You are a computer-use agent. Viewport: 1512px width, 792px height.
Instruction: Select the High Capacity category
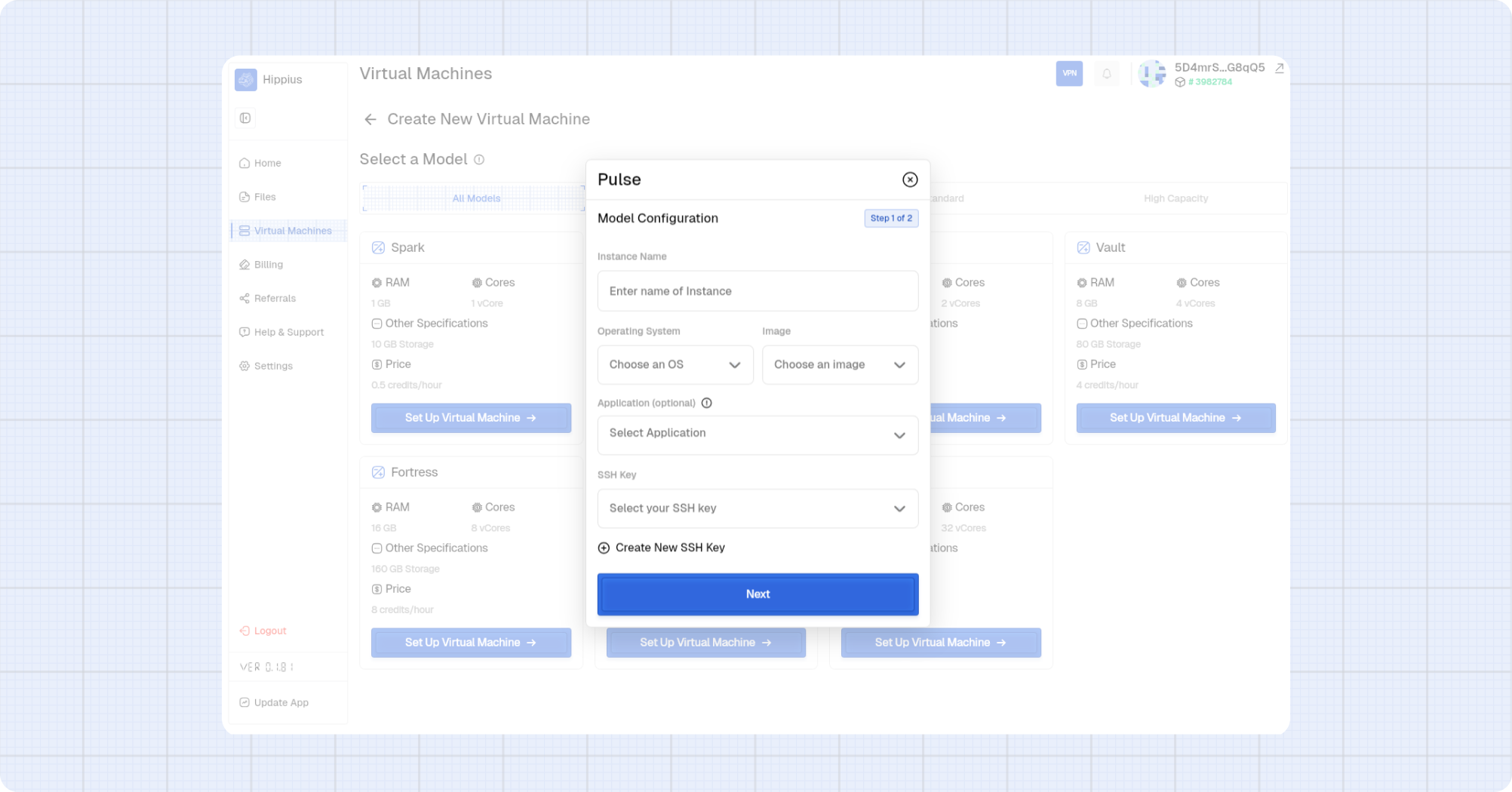1175,198
